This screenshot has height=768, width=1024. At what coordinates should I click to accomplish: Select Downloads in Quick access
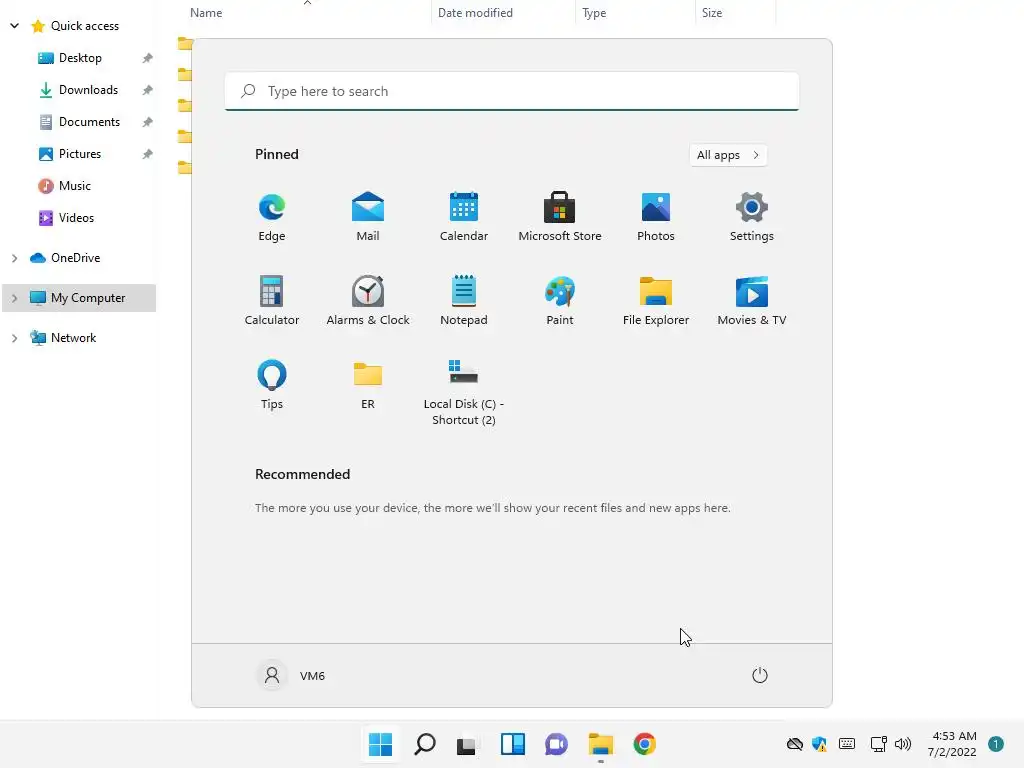click(88, 90)
